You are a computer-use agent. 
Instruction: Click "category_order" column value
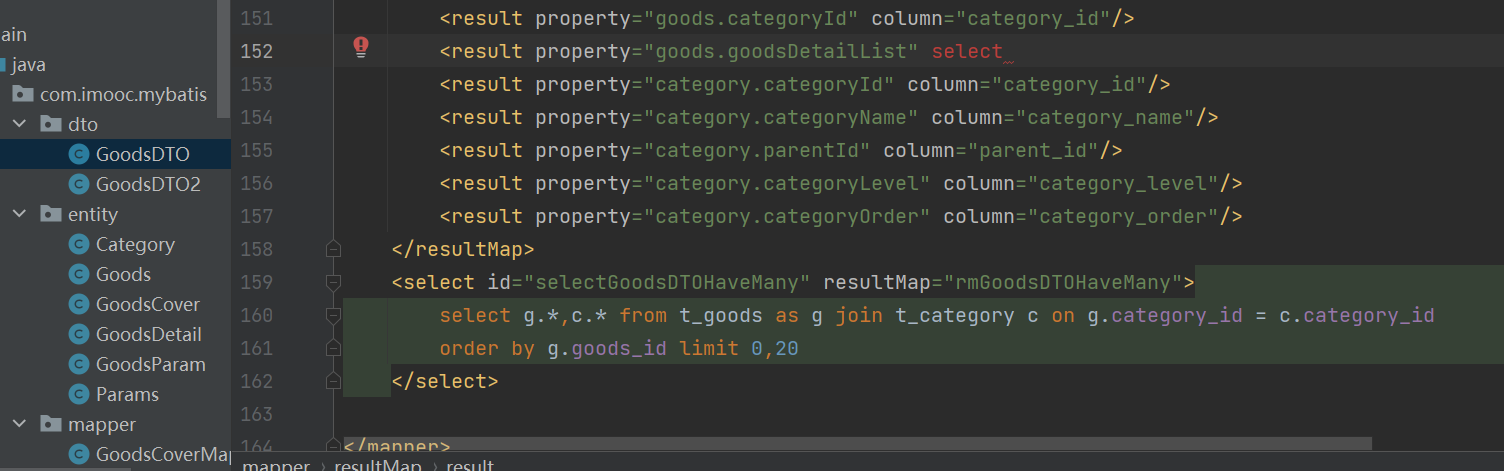coord(1123,216)
